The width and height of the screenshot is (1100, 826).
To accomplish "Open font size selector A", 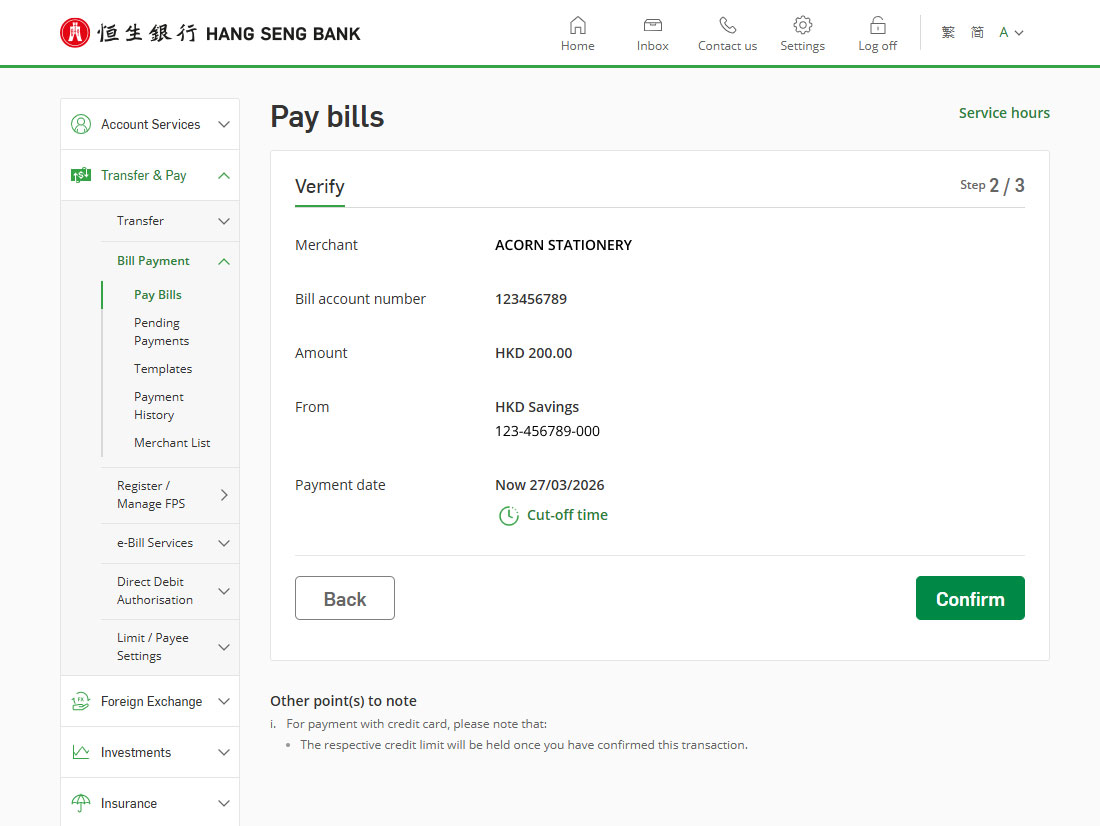I will point(1011,32).
